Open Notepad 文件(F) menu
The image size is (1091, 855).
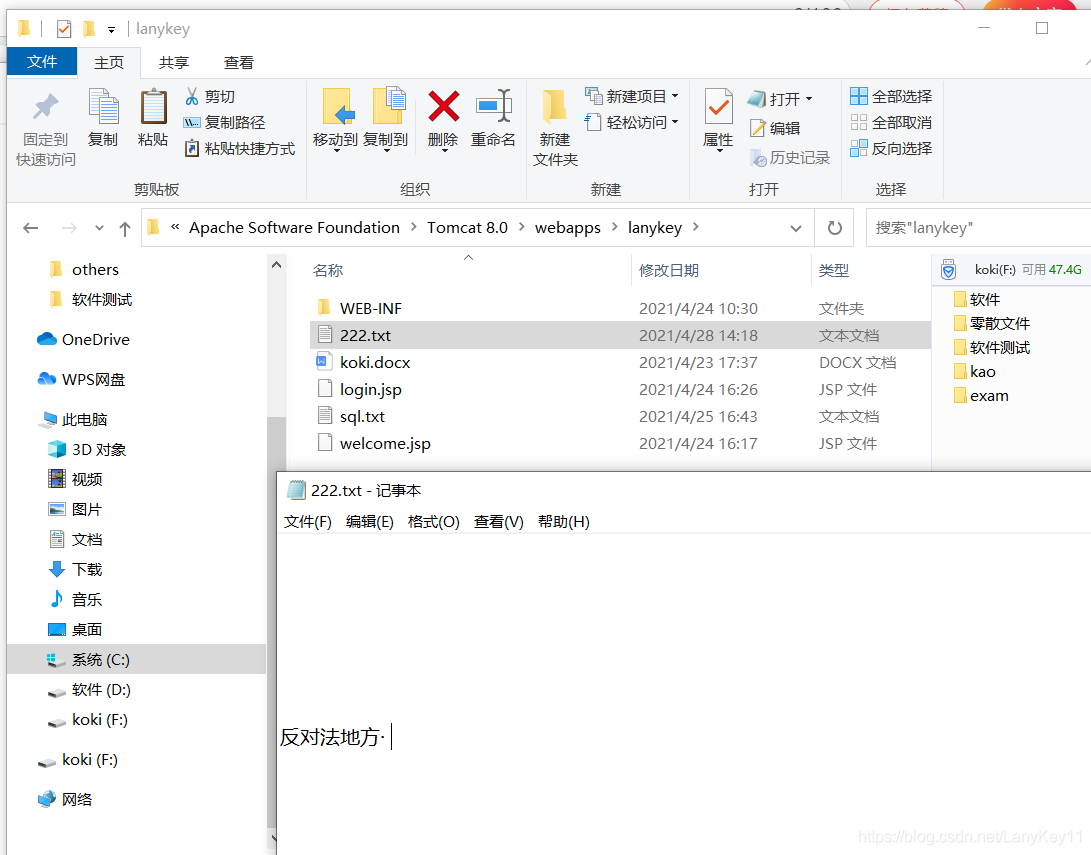click(308, 522)
